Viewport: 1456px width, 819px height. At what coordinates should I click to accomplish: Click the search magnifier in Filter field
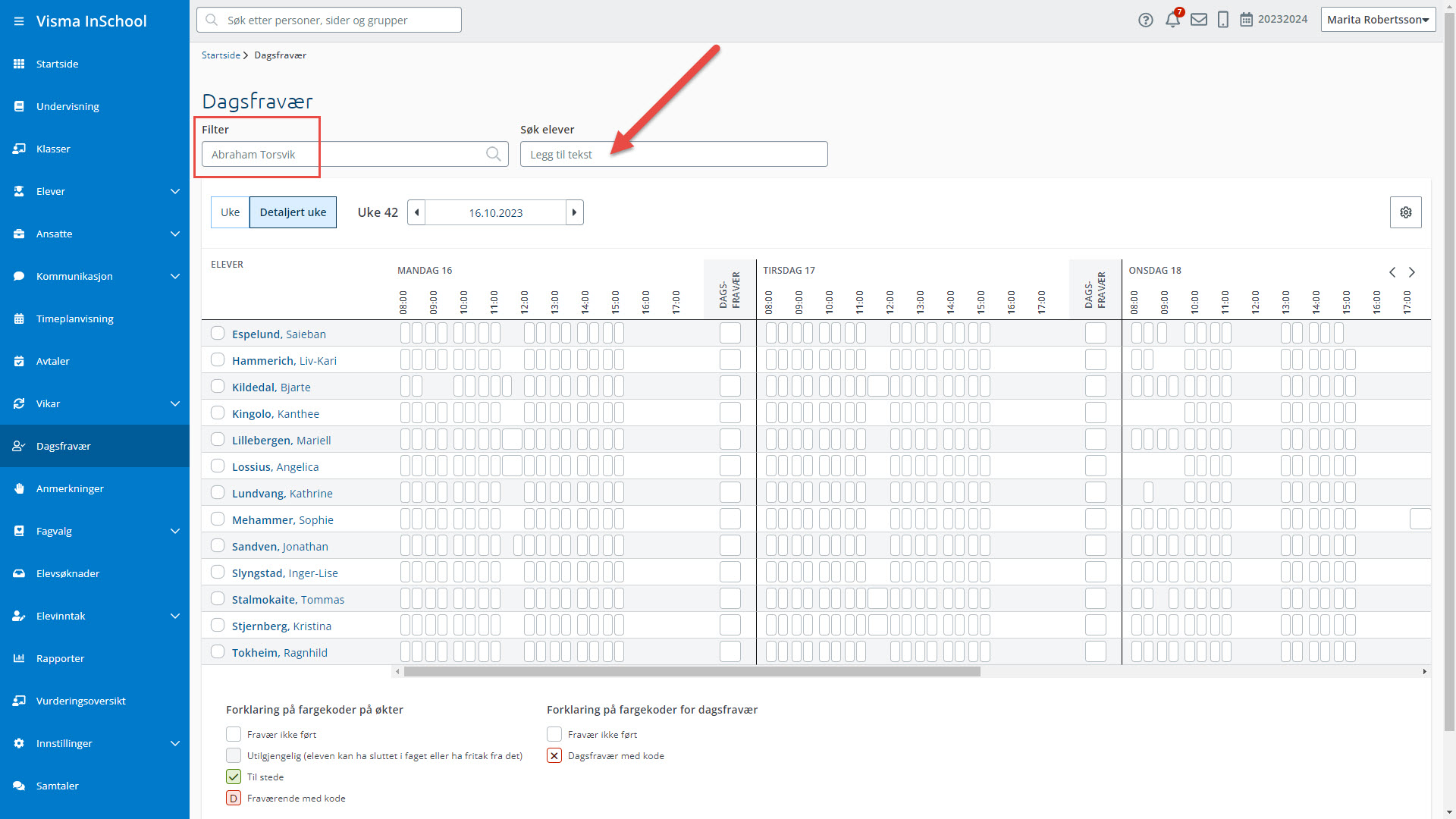click(494, 154)
